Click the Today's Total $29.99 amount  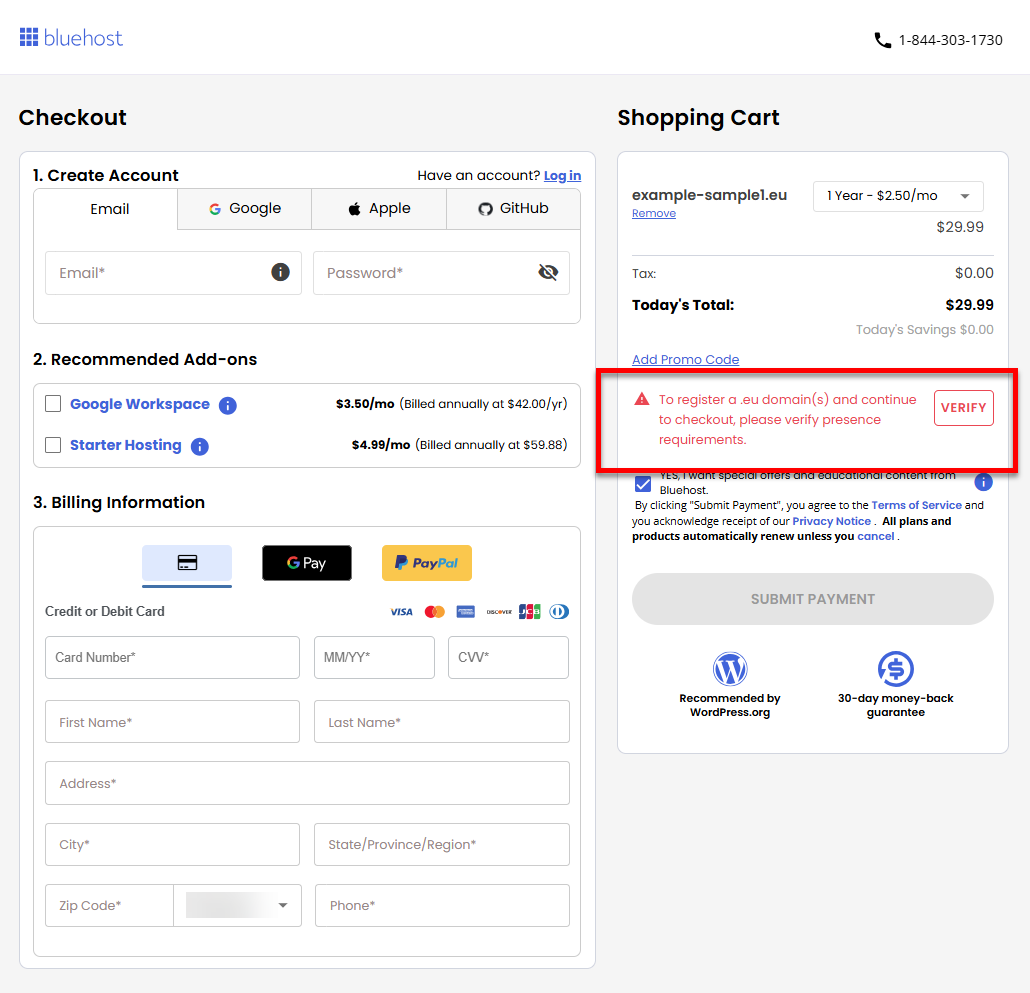click(x=969, y=305)
